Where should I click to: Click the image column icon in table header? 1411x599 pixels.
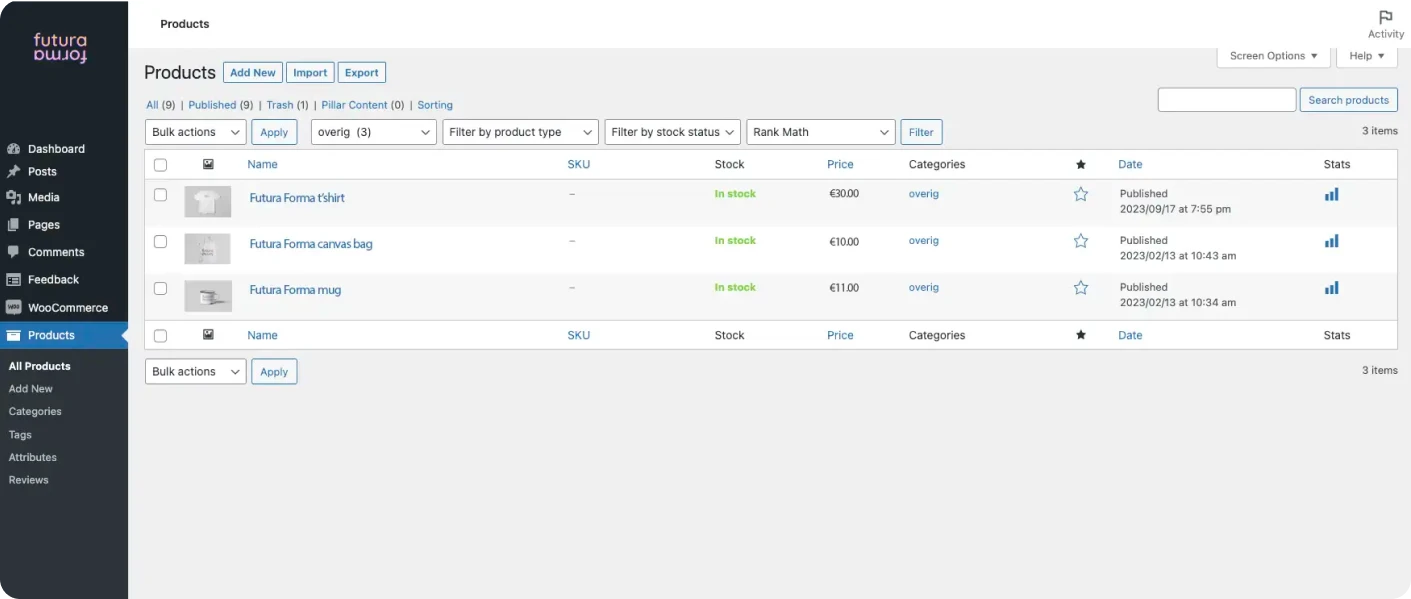tap(208, 164)
